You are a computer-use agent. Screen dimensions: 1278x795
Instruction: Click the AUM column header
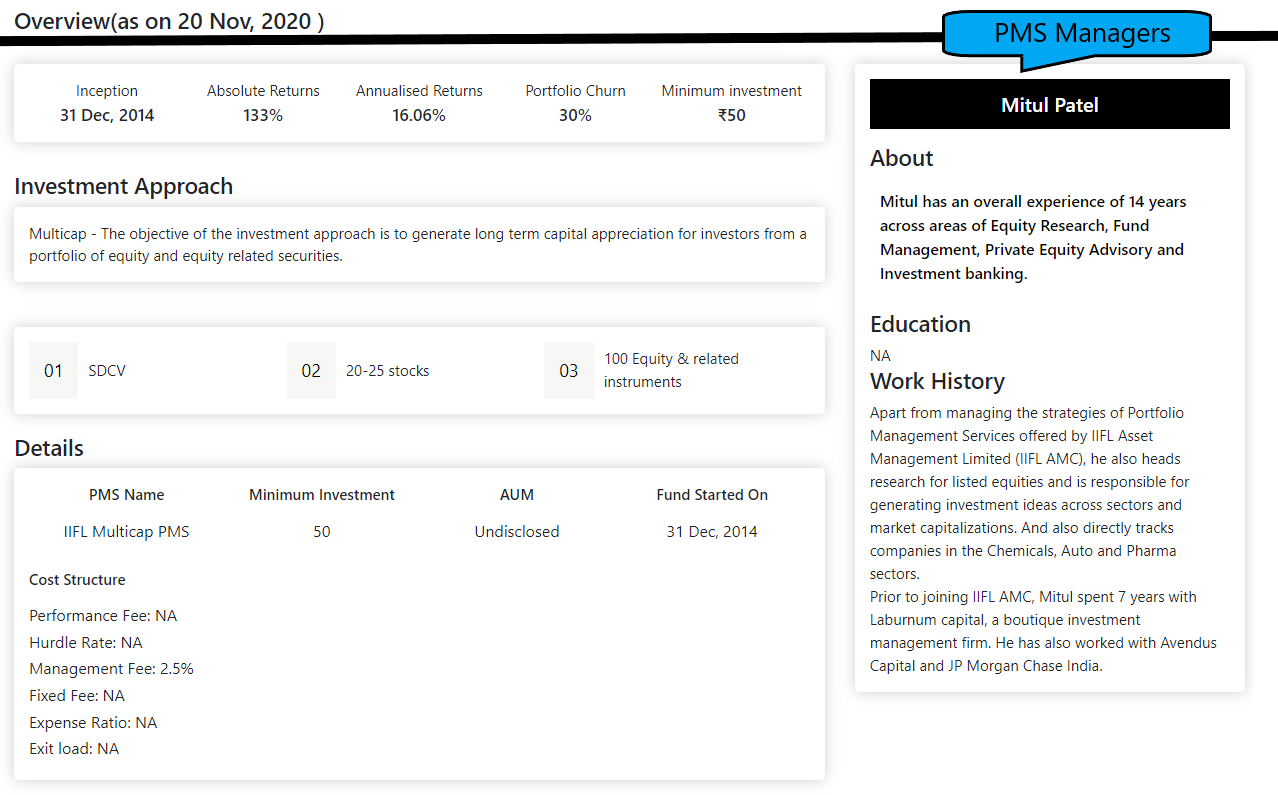coord(517,495)
